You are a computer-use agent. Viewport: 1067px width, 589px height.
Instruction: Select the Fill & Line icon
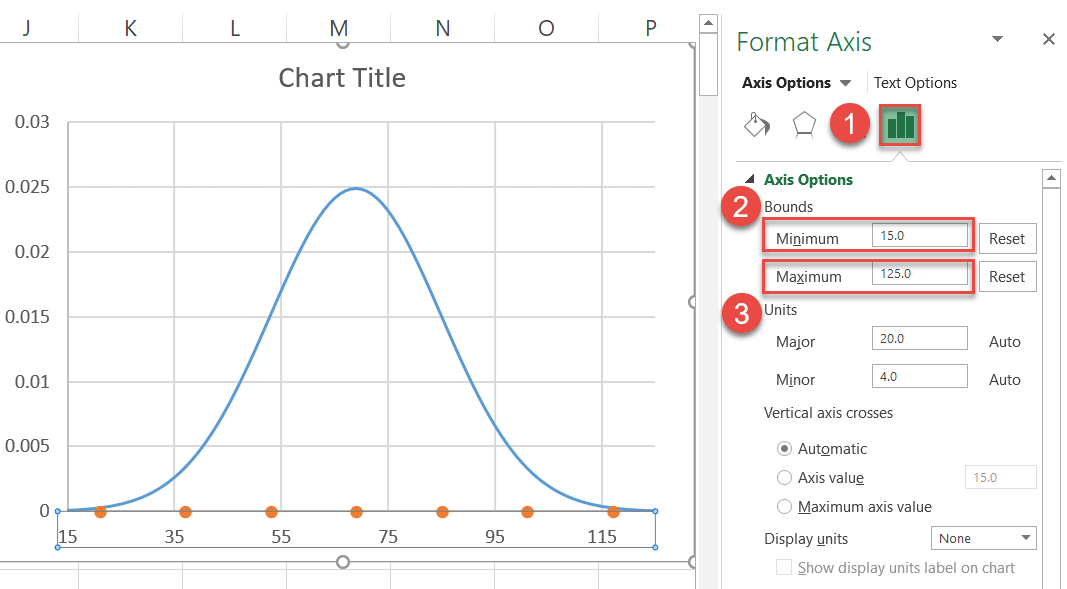click(x=757, y=124)
